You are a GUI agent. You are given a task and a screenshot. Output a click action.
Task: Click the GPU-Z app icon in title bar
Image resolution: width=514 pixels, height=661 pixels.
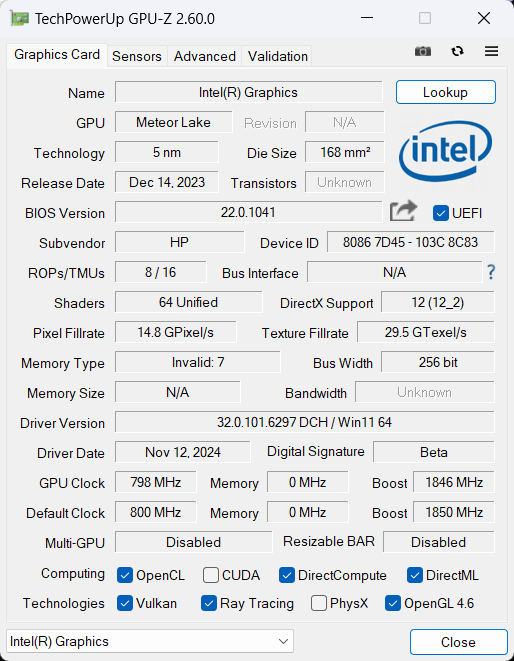click(x=19, y=19)
